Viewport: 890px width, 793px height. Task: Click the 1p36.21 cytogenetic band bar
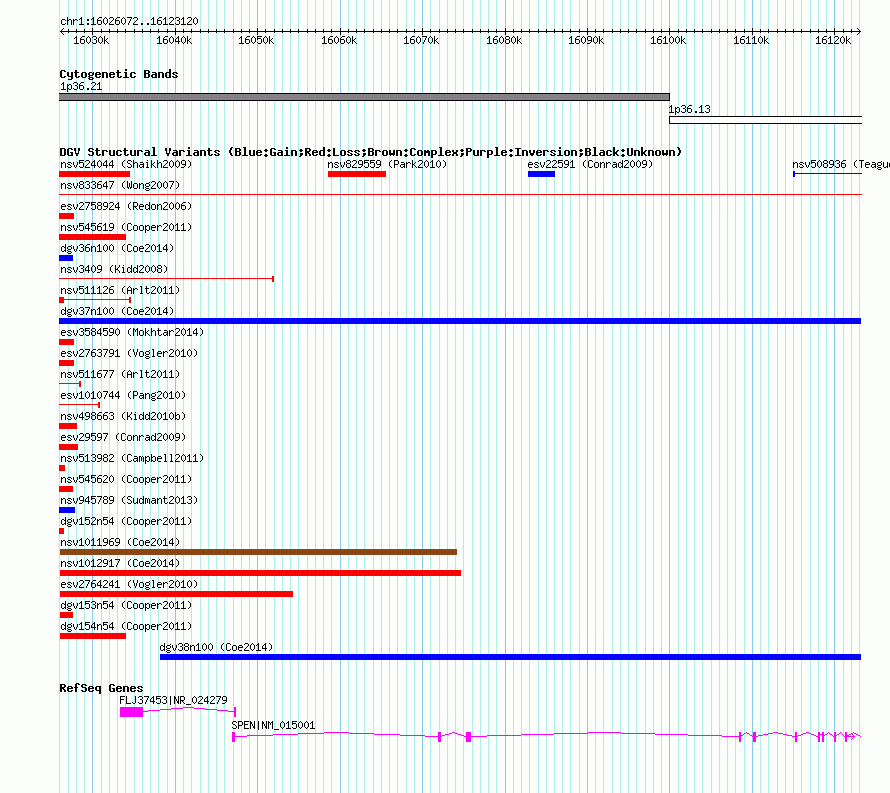point(364,97)
